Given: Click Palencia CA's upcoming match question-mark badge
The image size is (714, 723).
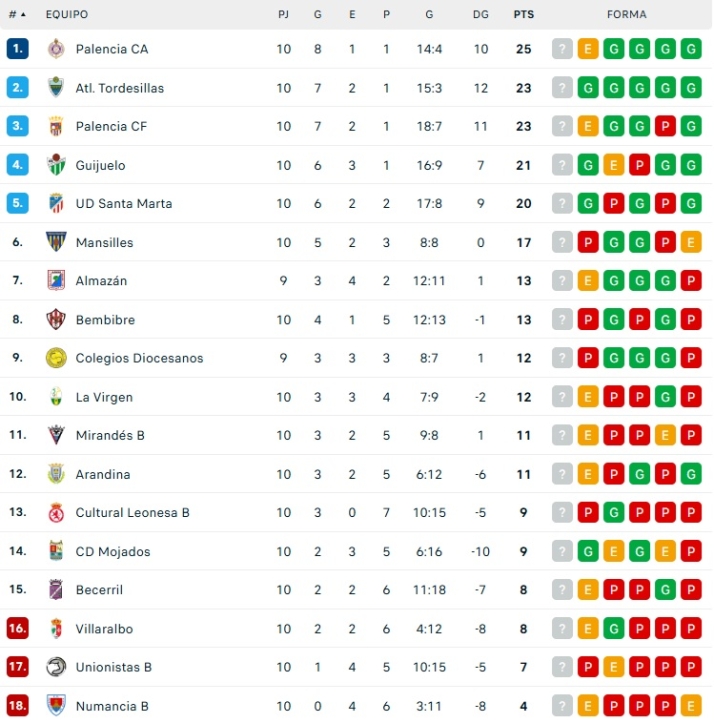Looking at the screenshot, I should point(563,49).
